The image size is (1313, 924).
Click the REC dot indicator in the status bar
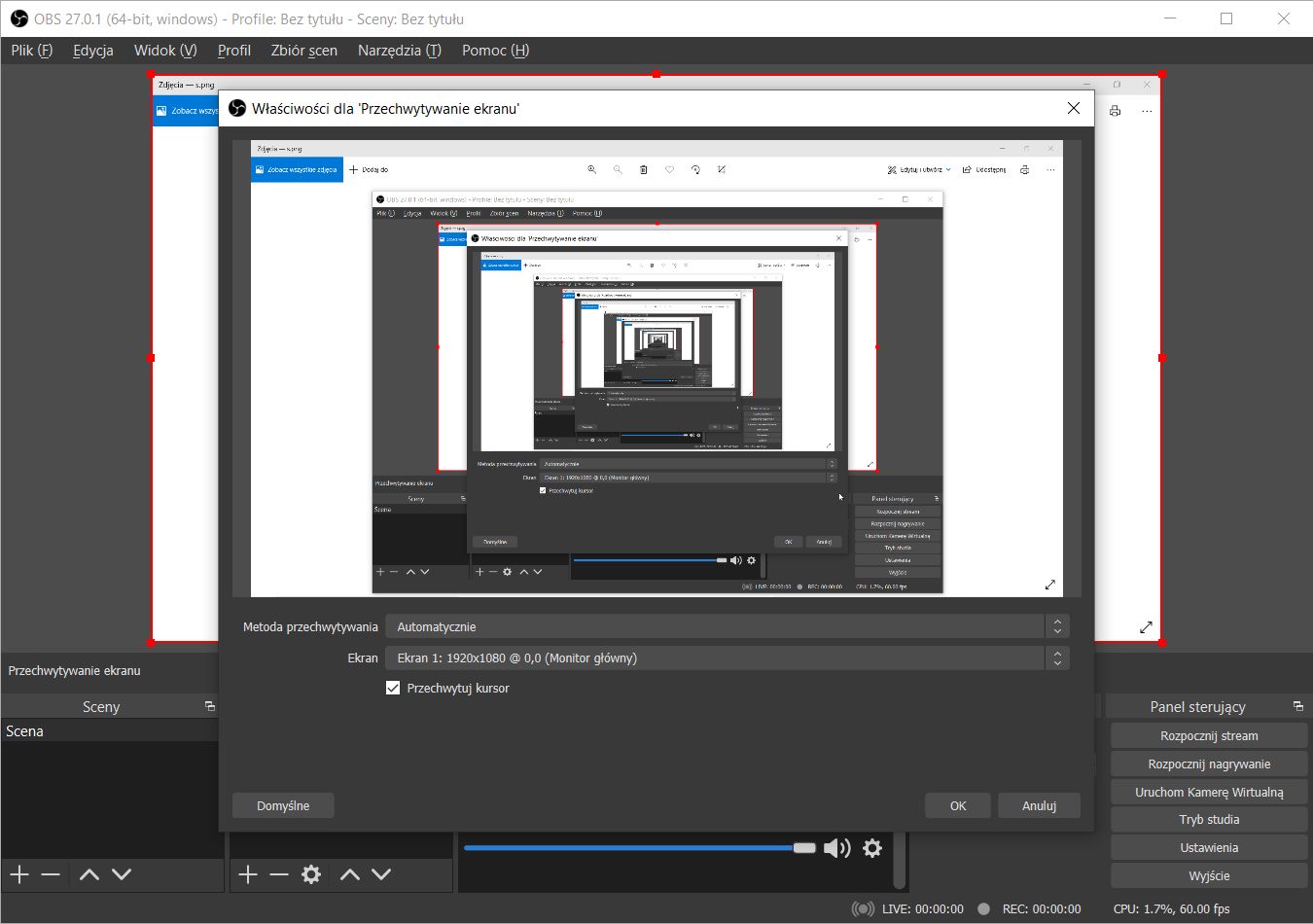(x=984, y=908)
